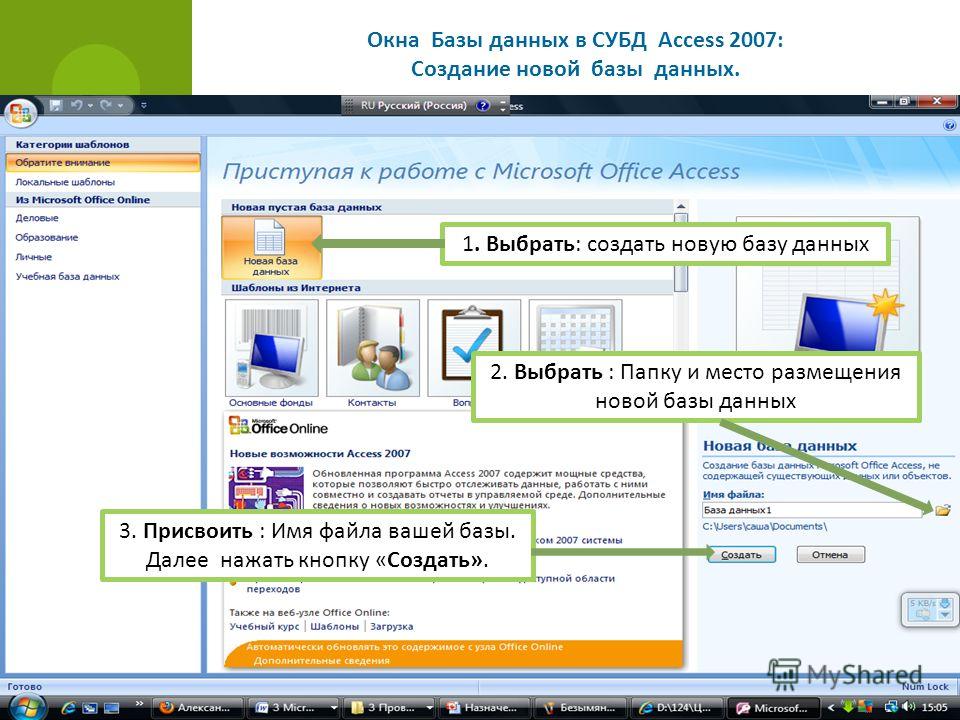Click the network speed desktop gadget
The width and height of the screenshot is (960, 720).
(930, 609)
